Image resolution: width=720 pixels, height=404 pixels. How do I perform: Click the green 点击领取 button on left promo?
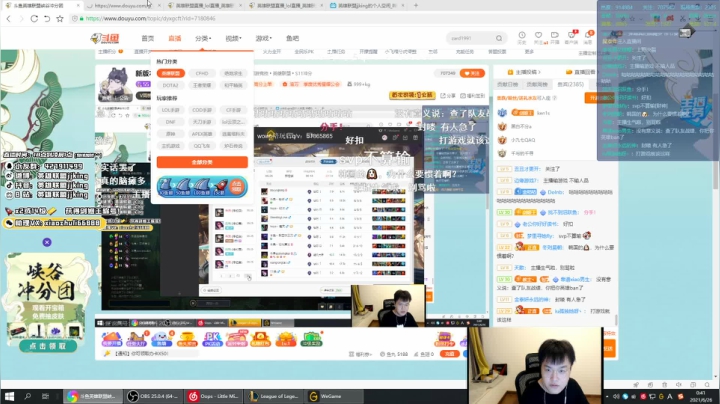coord(48,346)
